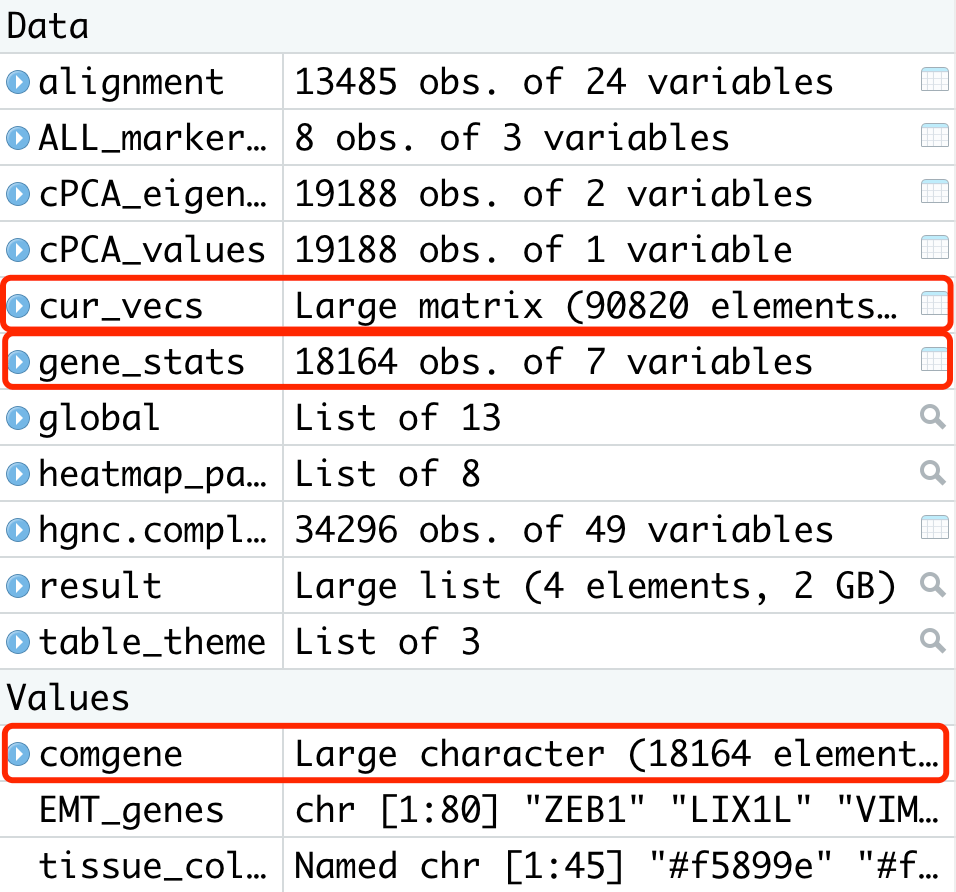Click the Values section header
Image resolution: width=956 pixels, height=892 pixels.
click(68, 697)
